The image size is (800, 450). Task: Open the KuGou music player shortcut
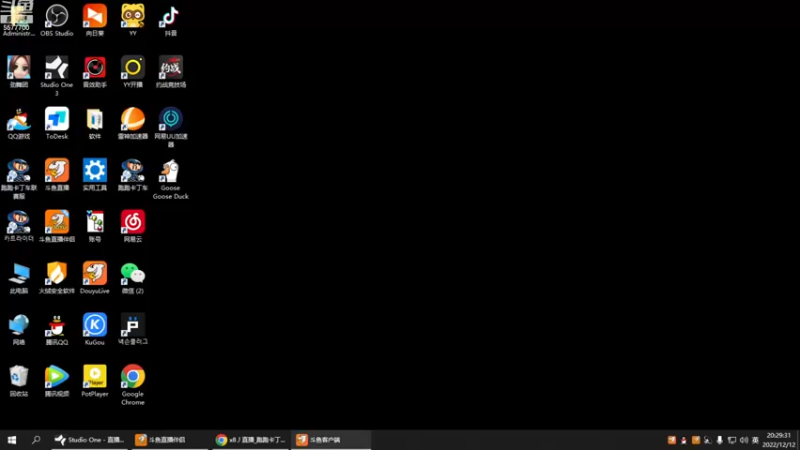[x=95, y=329]
